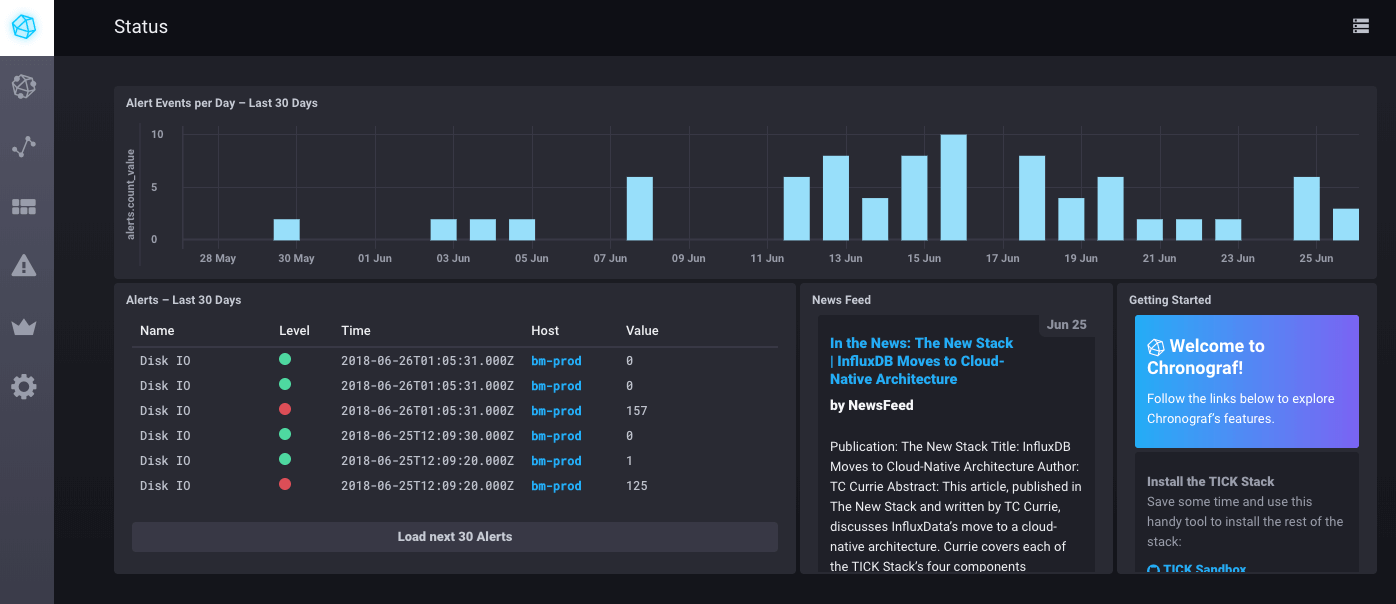
Task: Click the layout icon in the top-right header
Action: 1360,27
